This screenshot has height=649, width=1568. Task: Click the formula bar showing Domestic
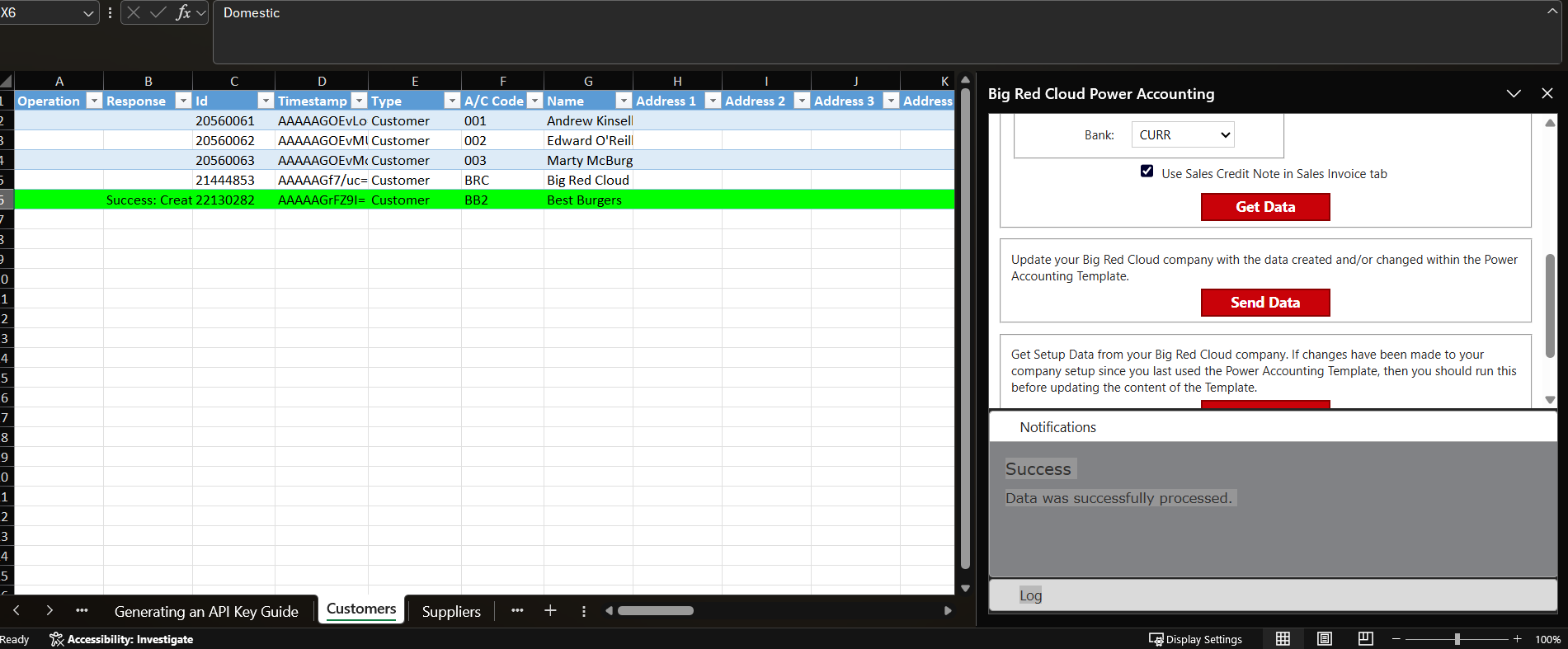[887, 32]
